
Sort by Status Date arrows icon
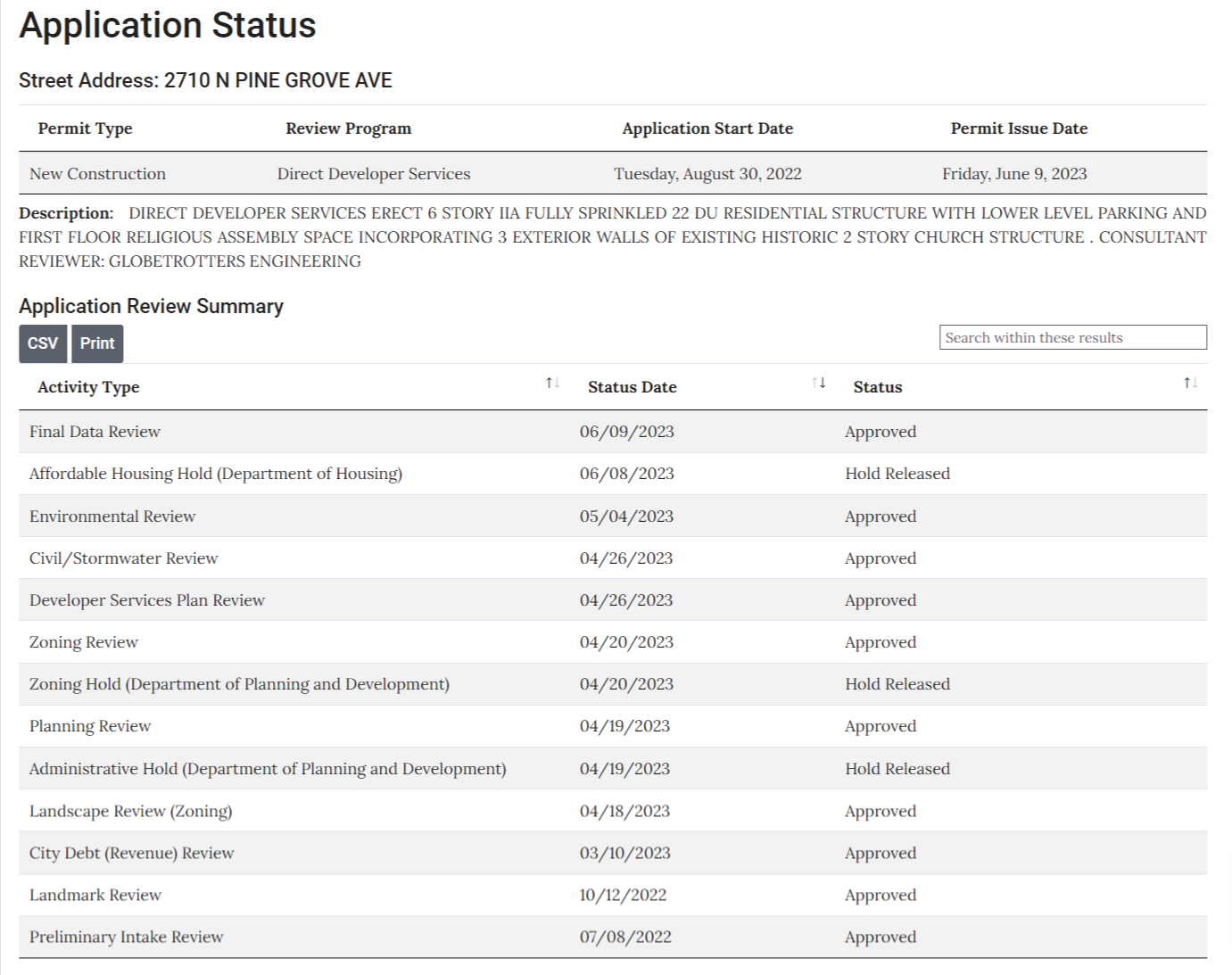pos(818,383)
